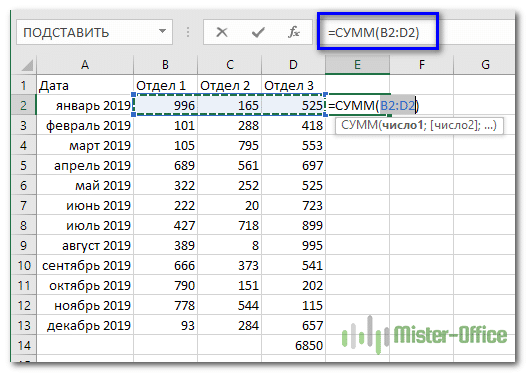
Task: Click cell with value 20
Action: pyautogui.click(x=229, y=205)
